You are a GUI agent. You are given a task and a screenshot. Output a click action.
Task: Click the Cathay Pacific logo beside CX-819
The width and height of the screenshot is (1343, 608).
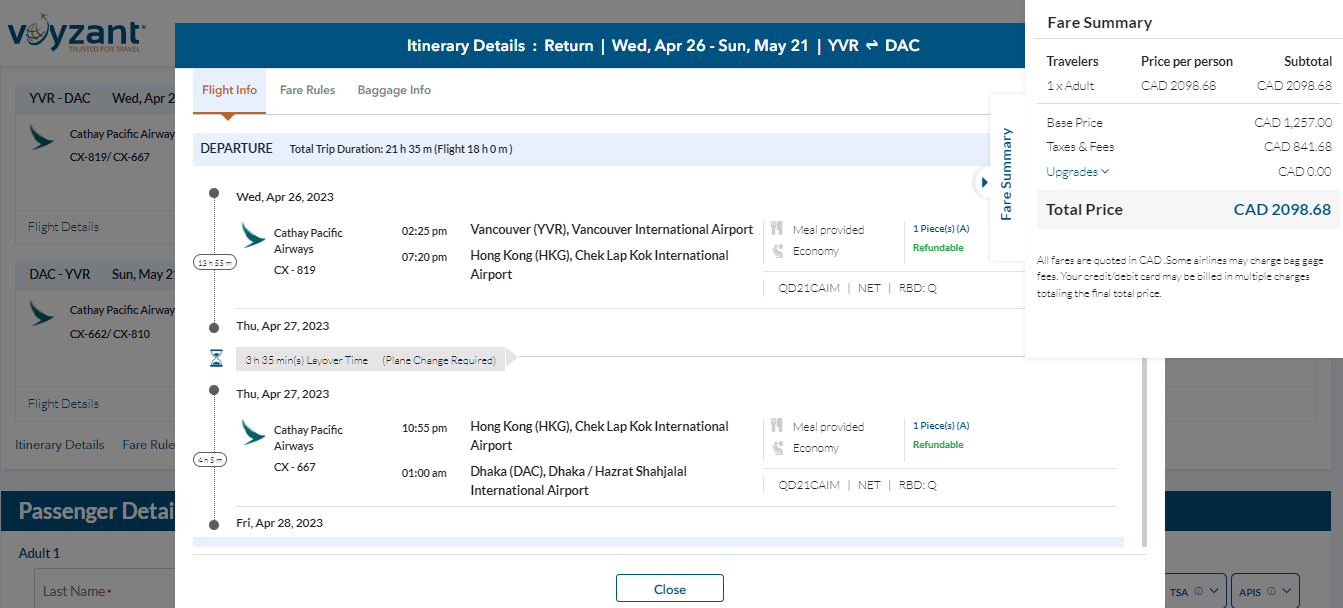pos(253,237)
